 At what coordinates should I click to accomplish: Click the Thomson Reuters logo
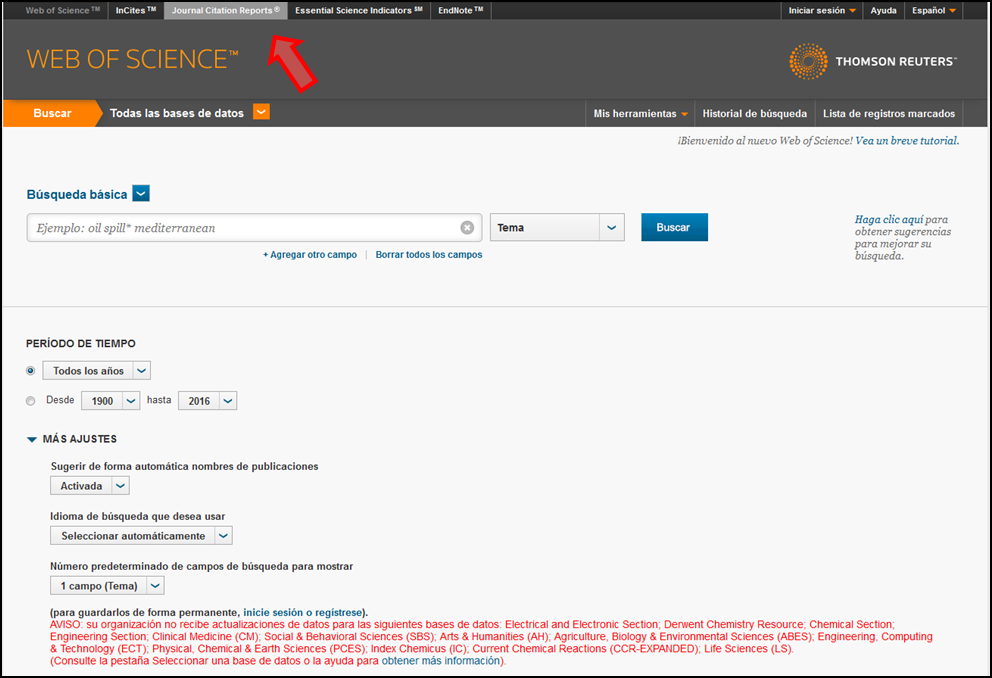(872, 61)
